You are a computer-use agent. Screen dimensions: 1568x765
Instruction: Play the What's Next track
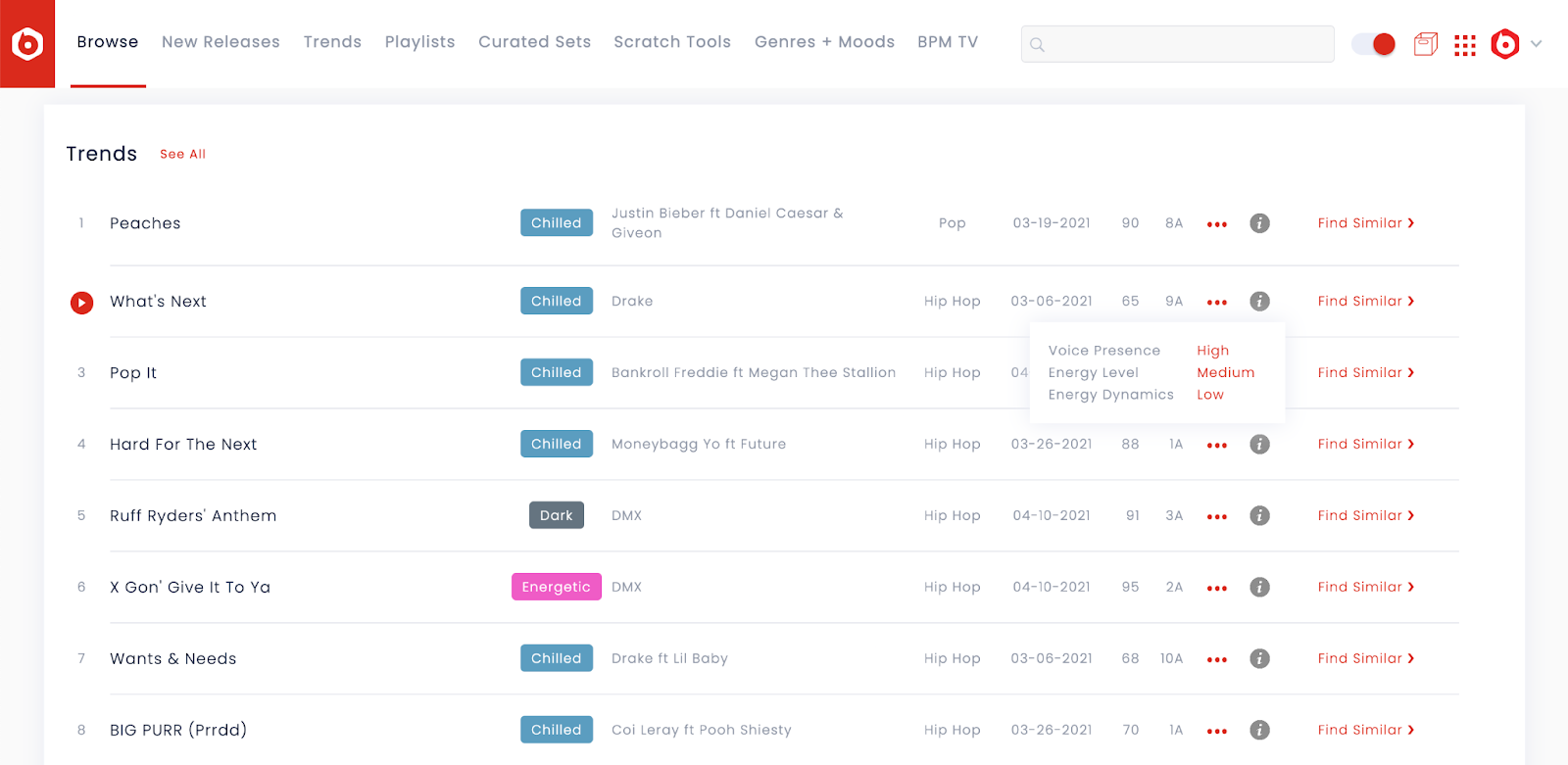pyautogui.click(x=82, y=303)
